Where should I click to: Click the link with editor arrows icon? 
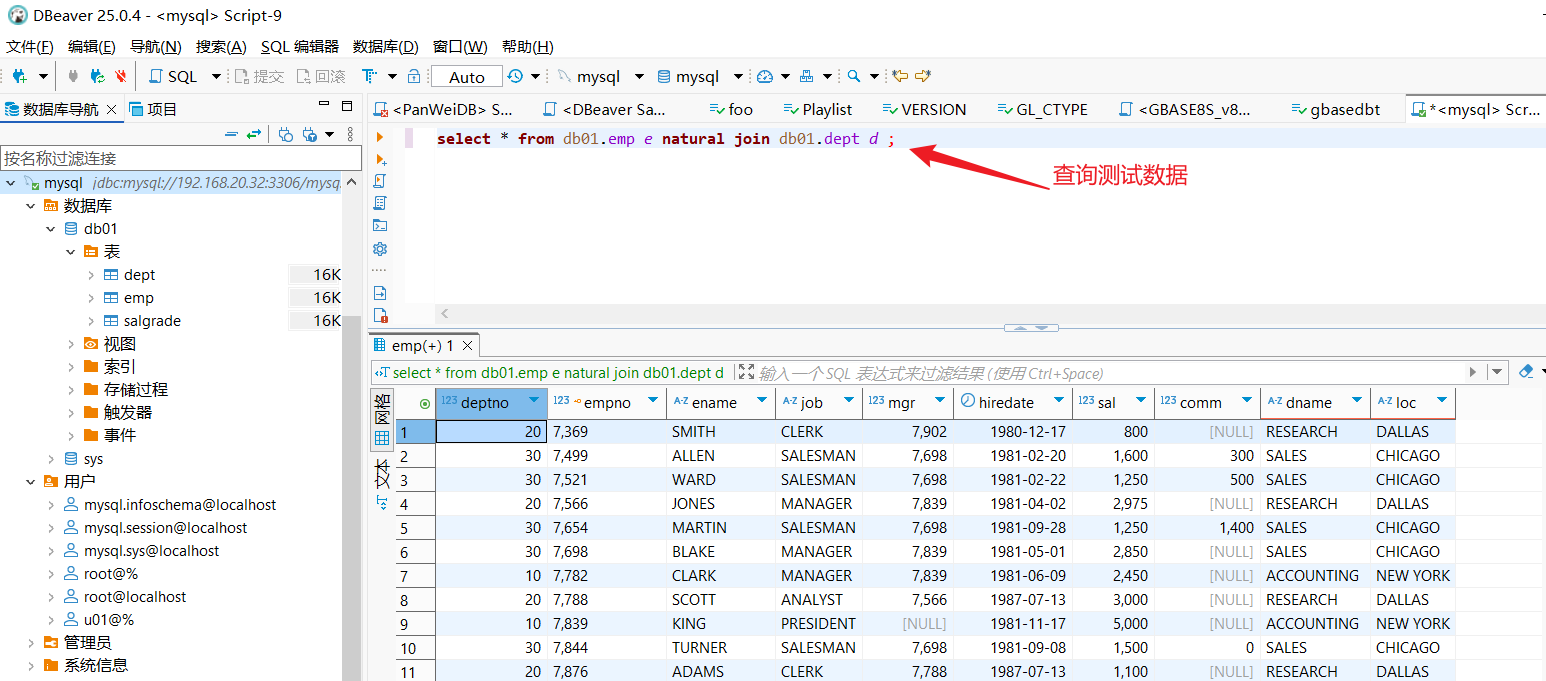(254, 134)
